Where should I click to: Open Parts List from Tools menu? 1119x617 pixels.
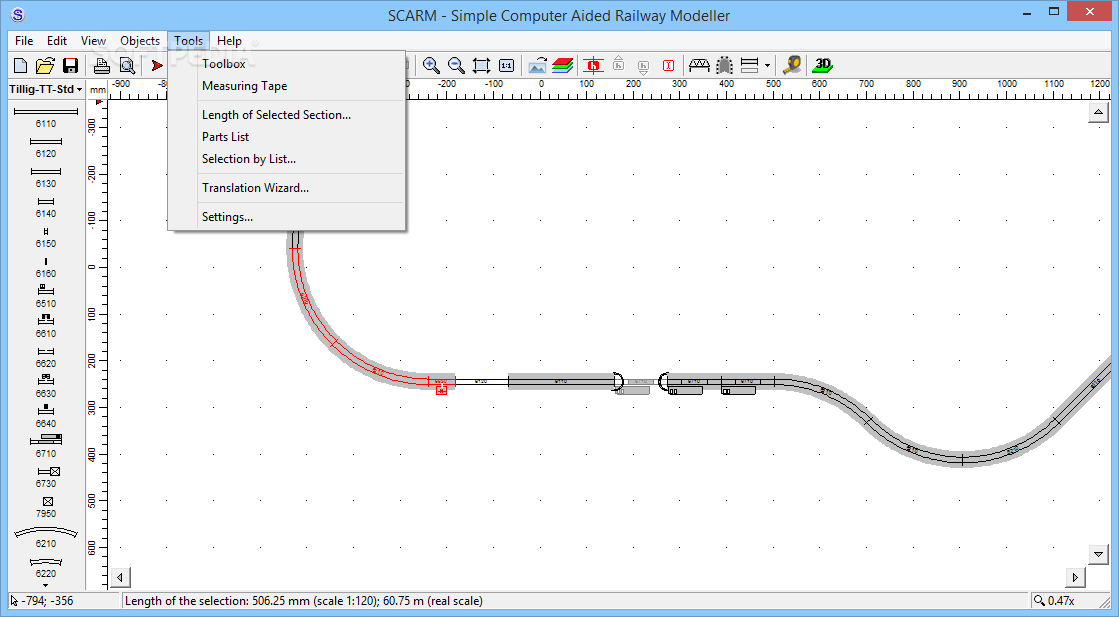287,137
